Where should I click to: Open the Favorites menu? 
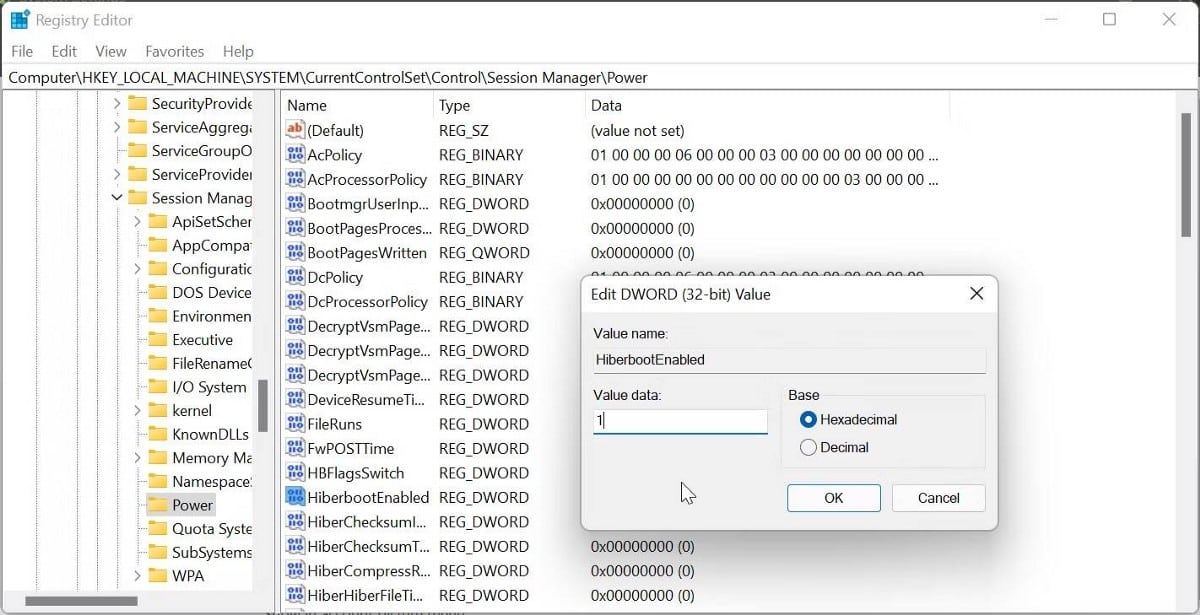click(174, 51)
